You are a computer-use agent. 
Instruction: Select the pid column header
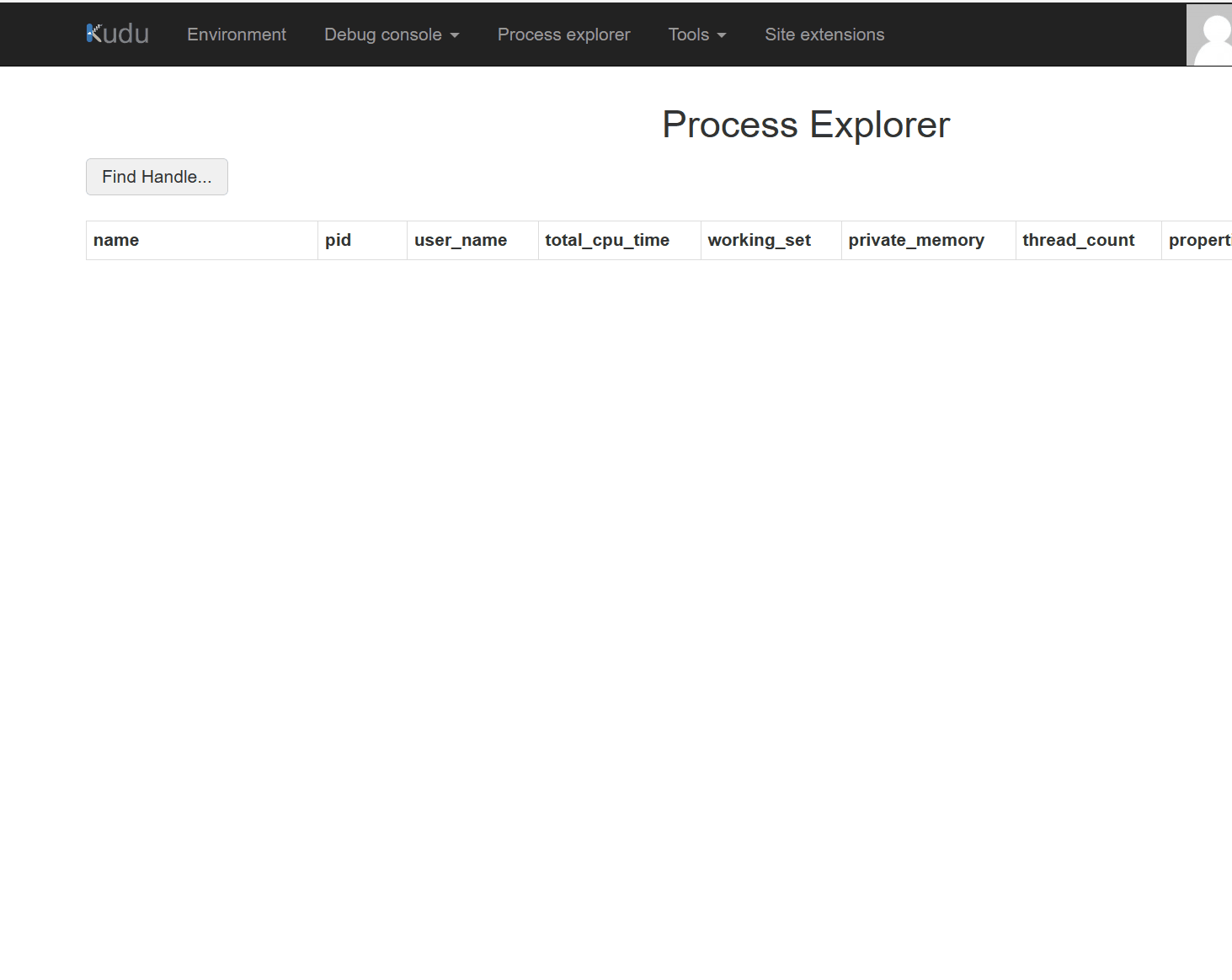coord(338,240)
